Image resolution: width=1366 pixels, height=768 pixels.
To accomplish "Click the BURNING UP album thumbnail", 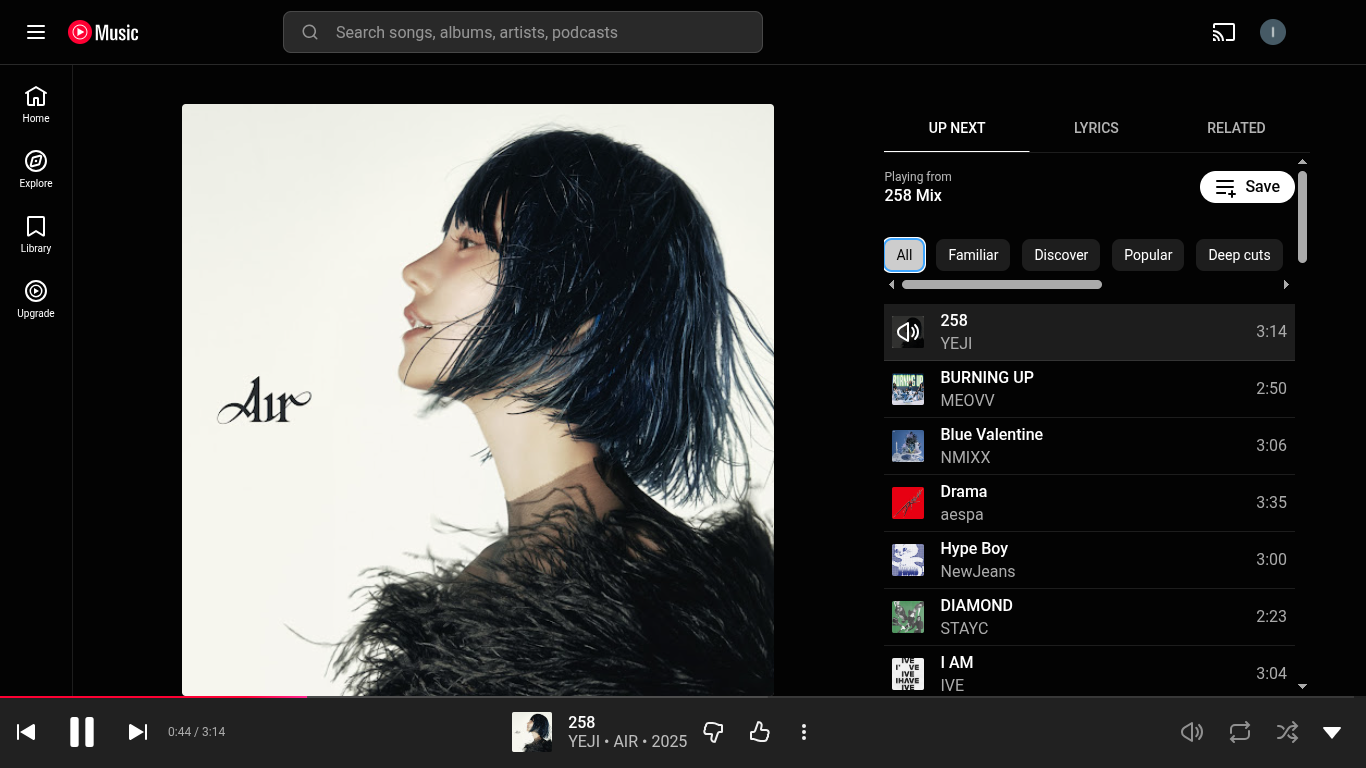I will click(x=908, y=389).
